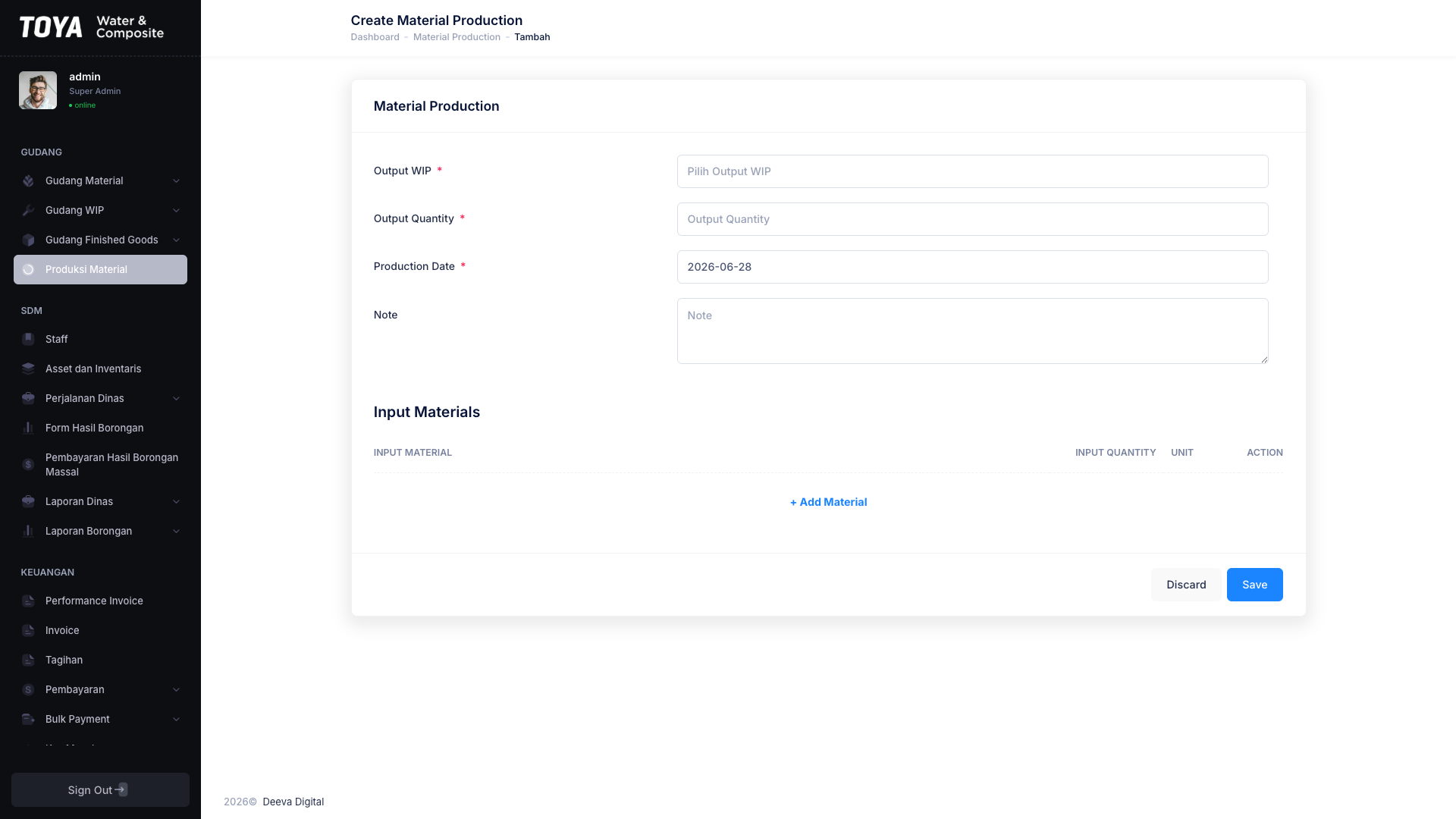This screenshot has height=819, width=1456.
Task: Open Form Hasil Borongan menu item
Action: (100, 428)
